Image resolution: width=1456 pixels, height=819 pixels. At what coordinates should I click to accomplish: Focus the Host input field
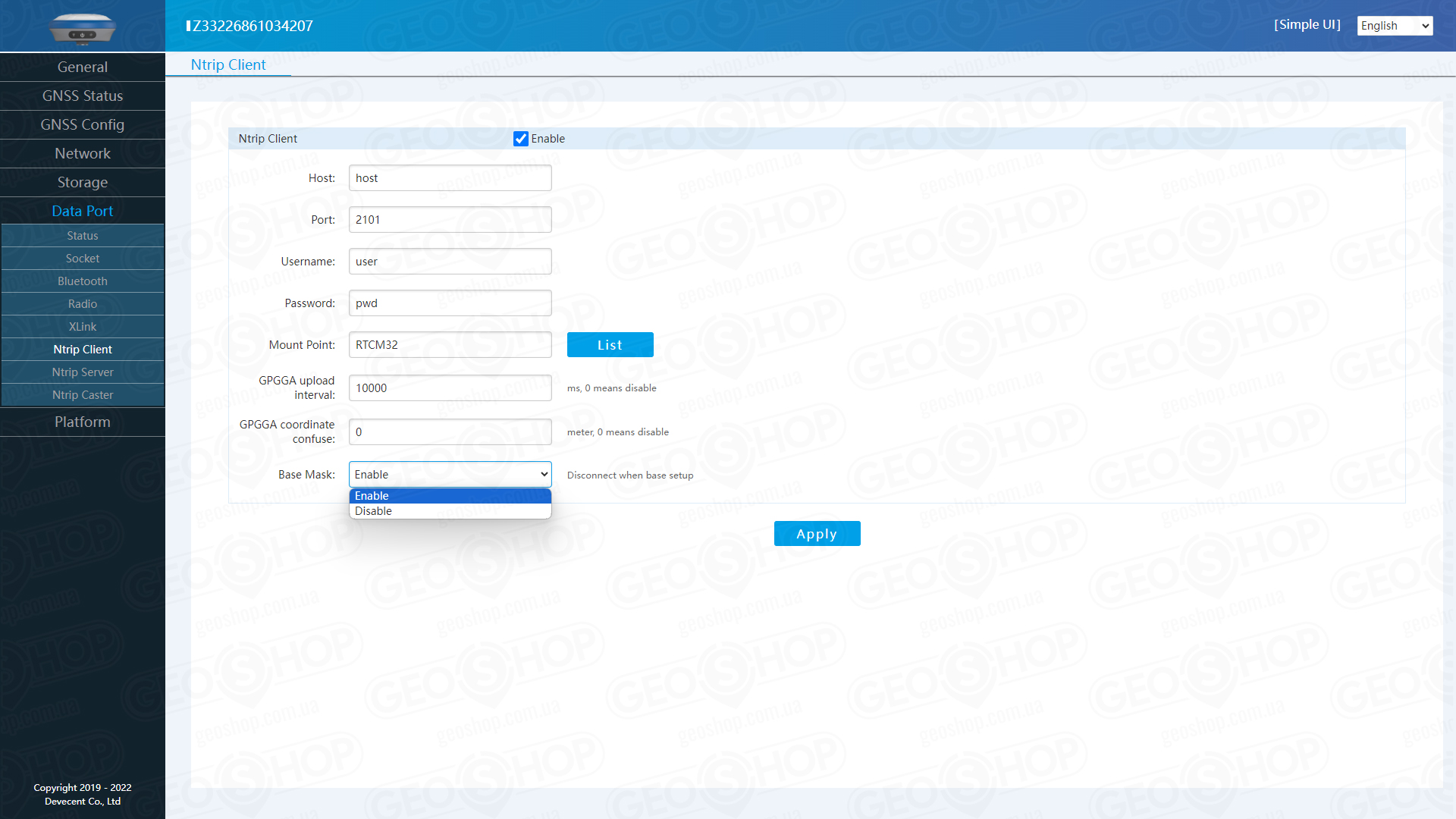tap(450, 178)
